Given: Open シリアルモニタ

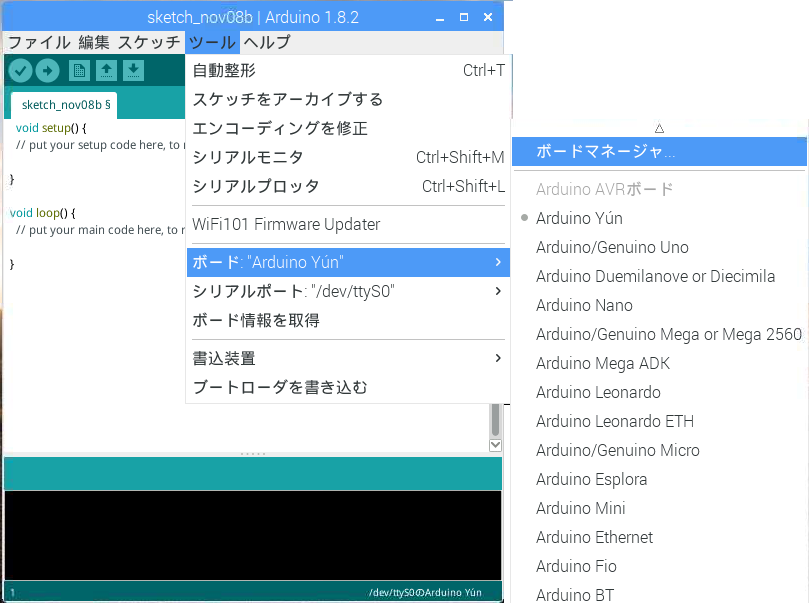Looking at the screenshot, I should pyautogui.click(x=348, y=157).
